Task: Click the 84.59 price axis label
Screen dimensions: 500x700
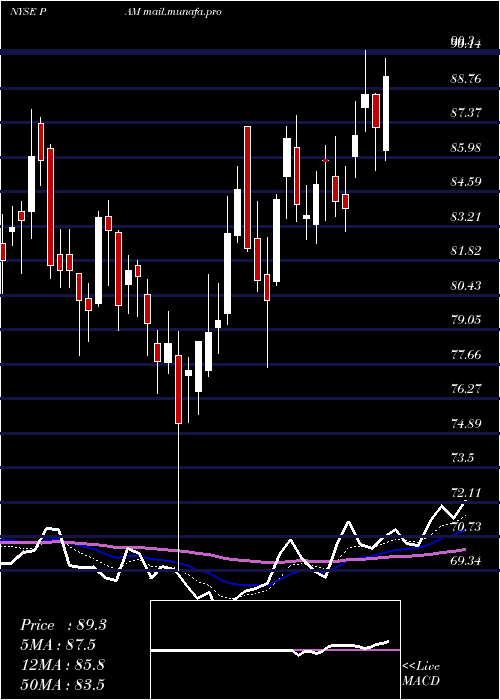Action: pos(466,182)
